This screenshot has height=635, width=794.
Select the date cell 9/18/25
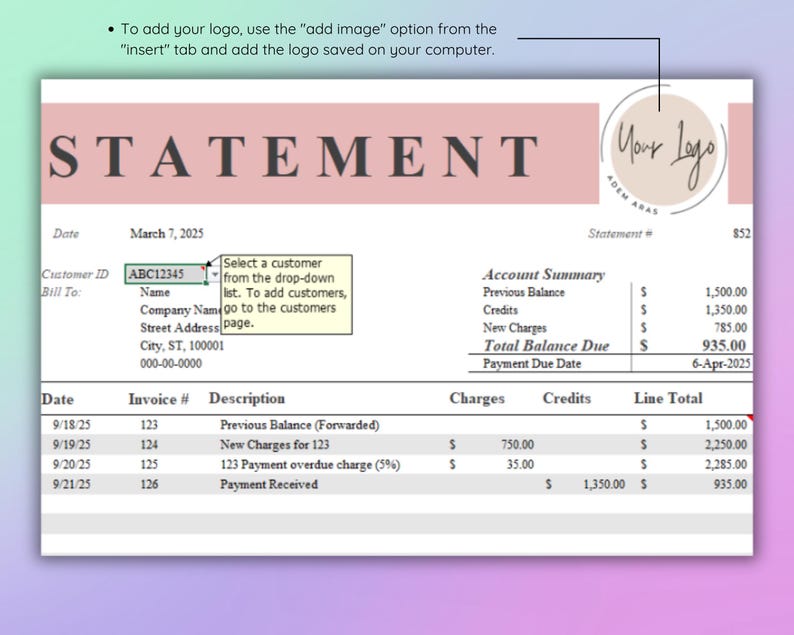pyautogui.click(x=71, y=425)
